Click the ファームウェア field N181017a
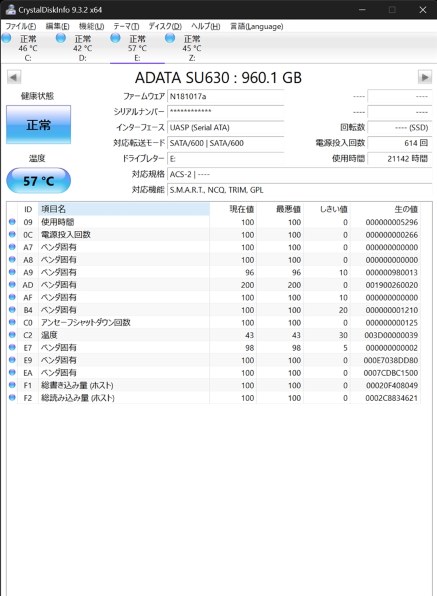Screen dimensions: 437x596 pos(226,97)
